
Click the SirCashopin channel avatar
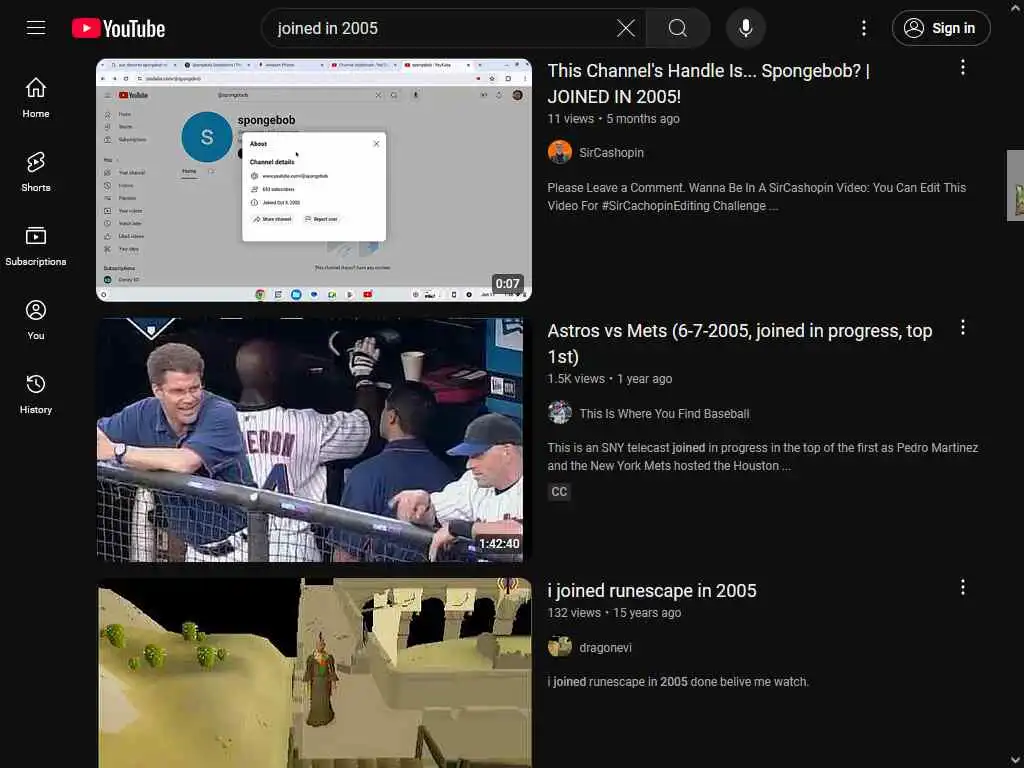click(560, 152)
